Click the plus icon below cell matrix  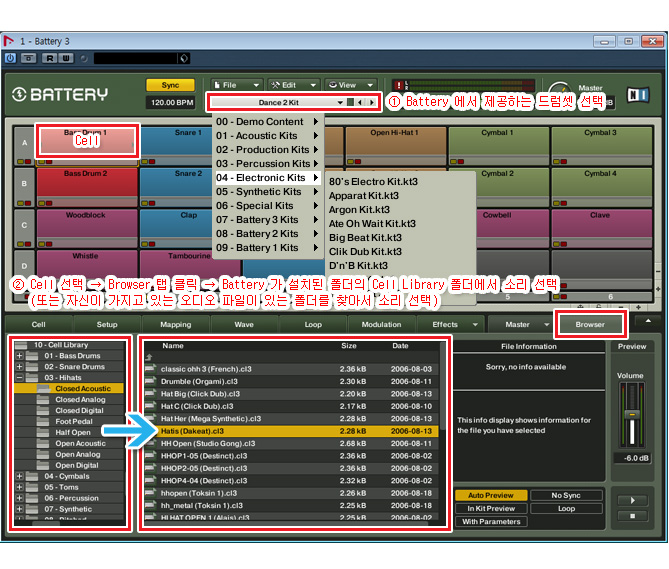[638, 307]
